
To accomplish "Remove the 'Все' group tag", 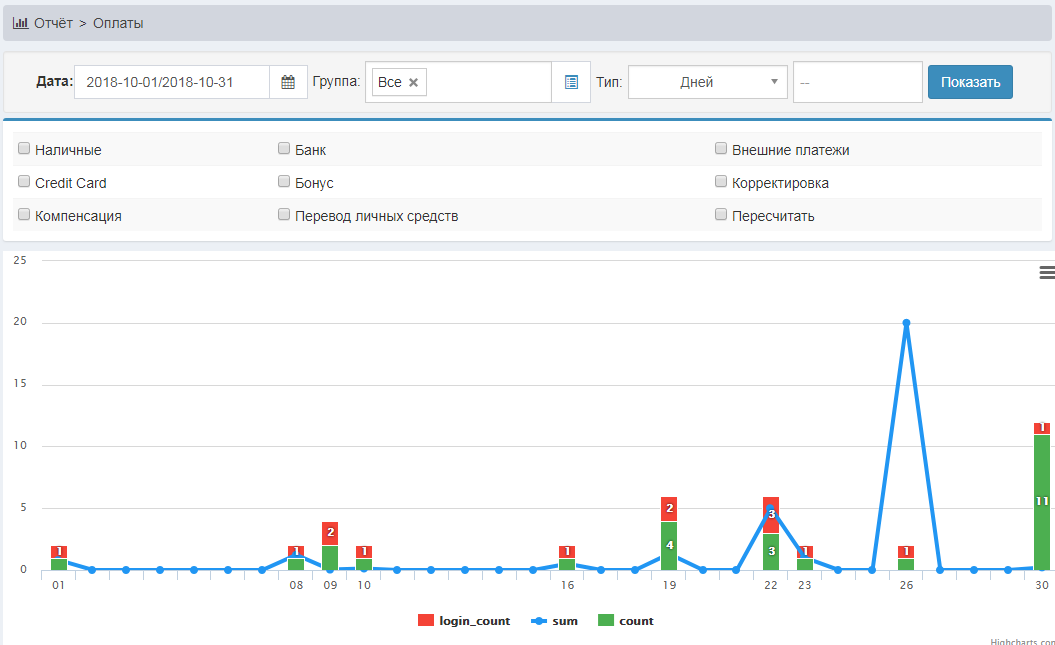I will coord(413,82).
